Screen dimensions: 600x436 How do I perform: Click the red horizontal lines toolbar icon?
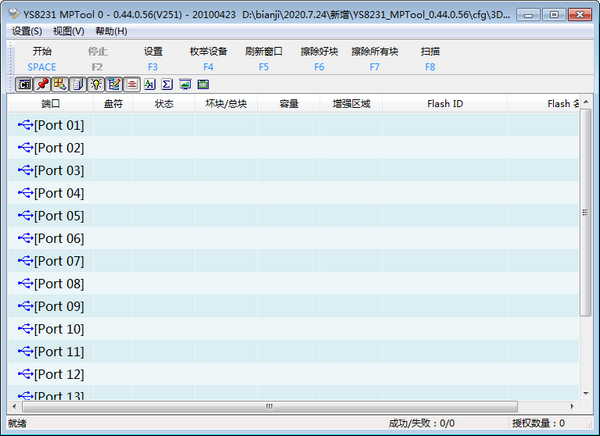pos(132,84)
